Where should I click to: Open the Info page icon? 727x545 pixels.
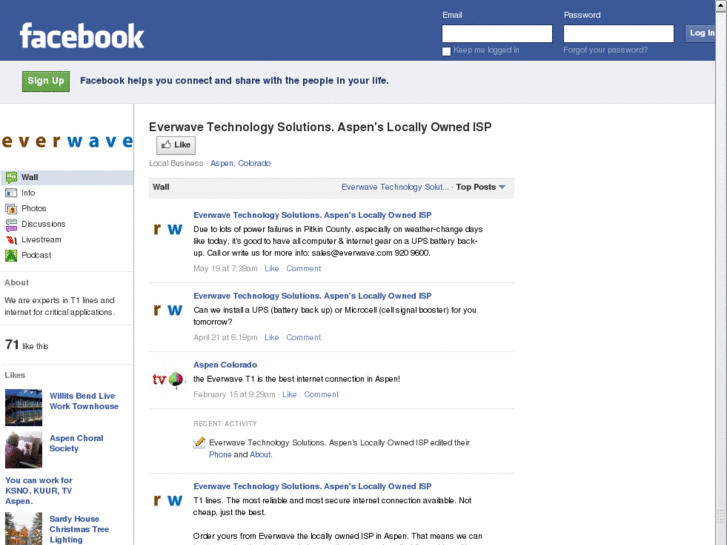pyautogui.click(x=11, y=193)
